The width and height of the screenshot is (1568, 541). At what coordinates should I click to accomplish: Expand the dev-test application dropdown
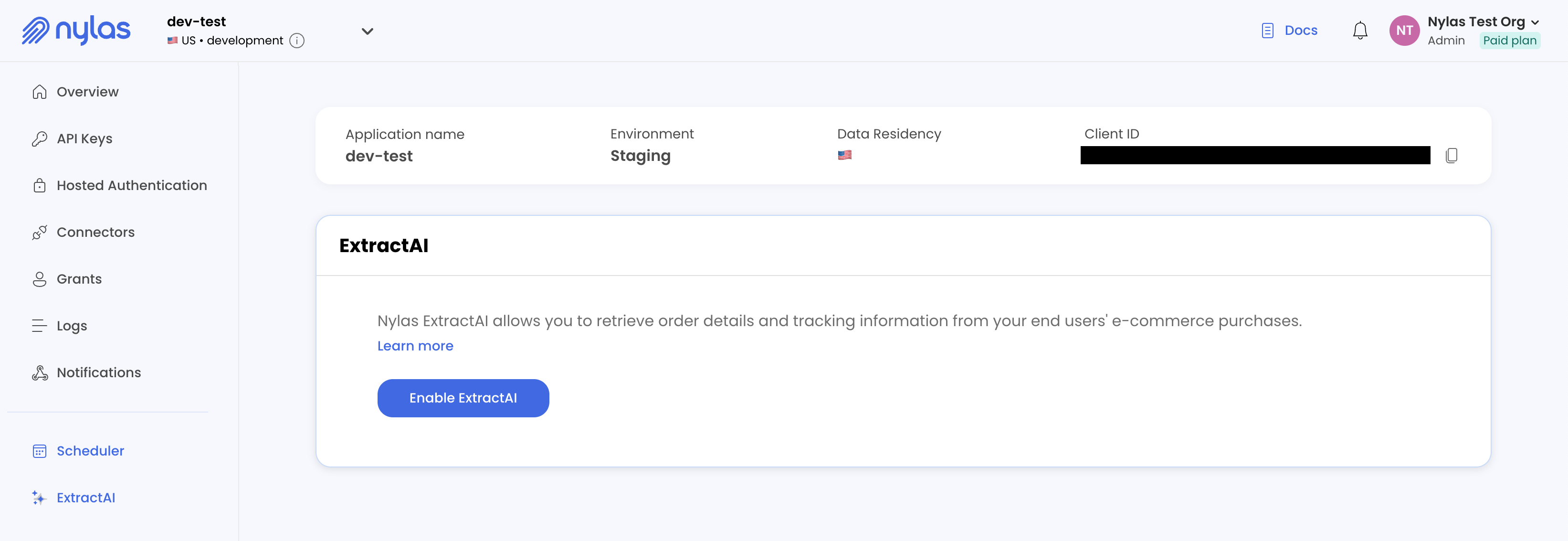point(367,31)
